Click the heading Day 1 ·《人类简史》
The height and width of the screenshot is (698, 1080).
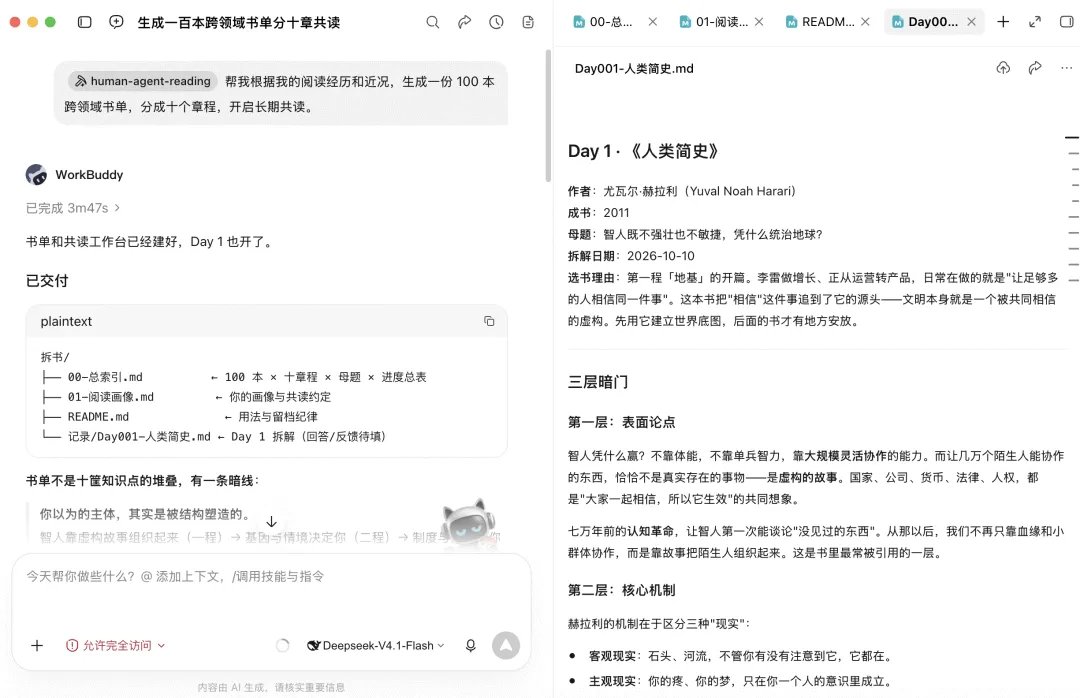pos(643,151)
